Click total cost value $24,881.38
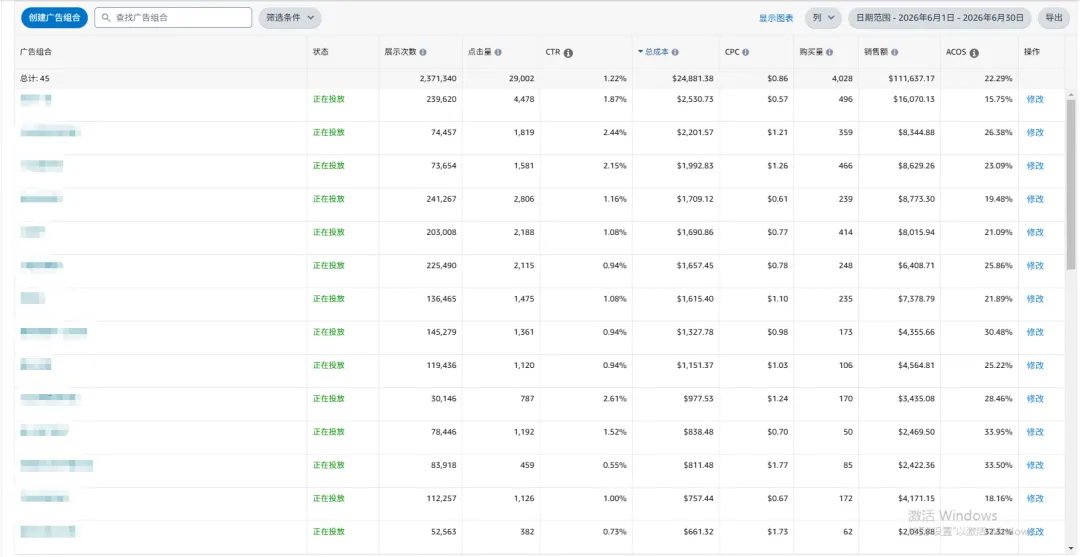 pos(692,78)
